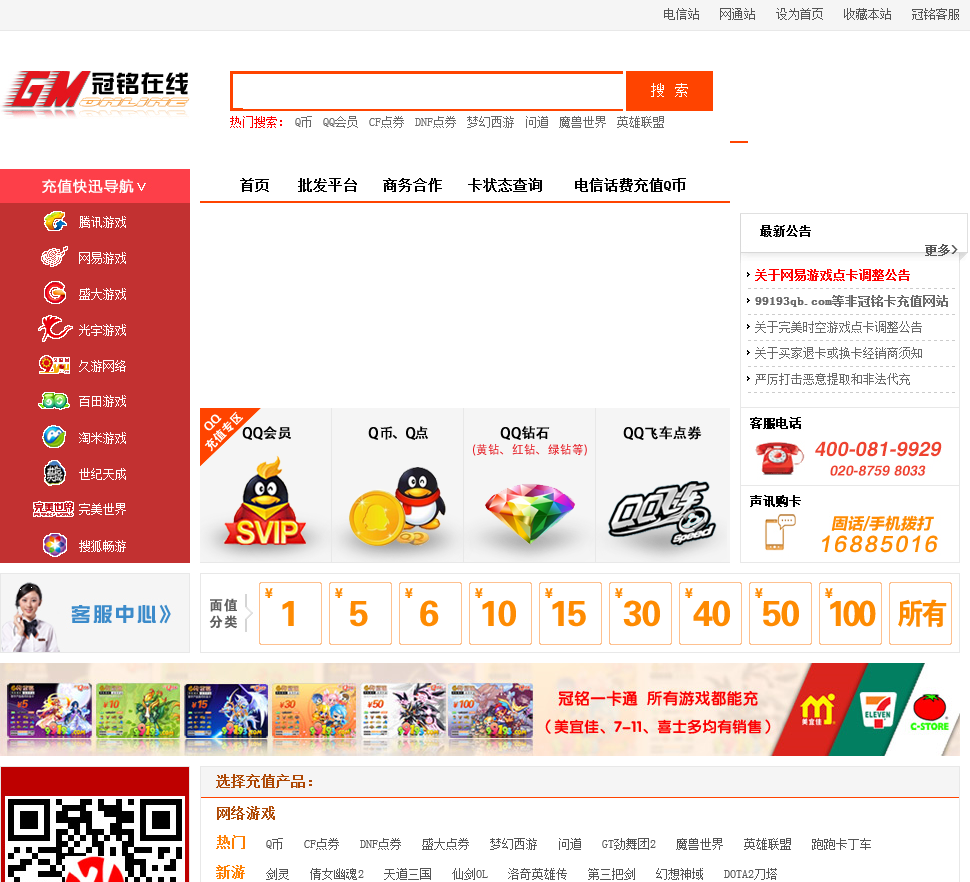This screenshot has height=882, width=970.
Task: Click hot search term DNF点券
Action: pos(436,122)
